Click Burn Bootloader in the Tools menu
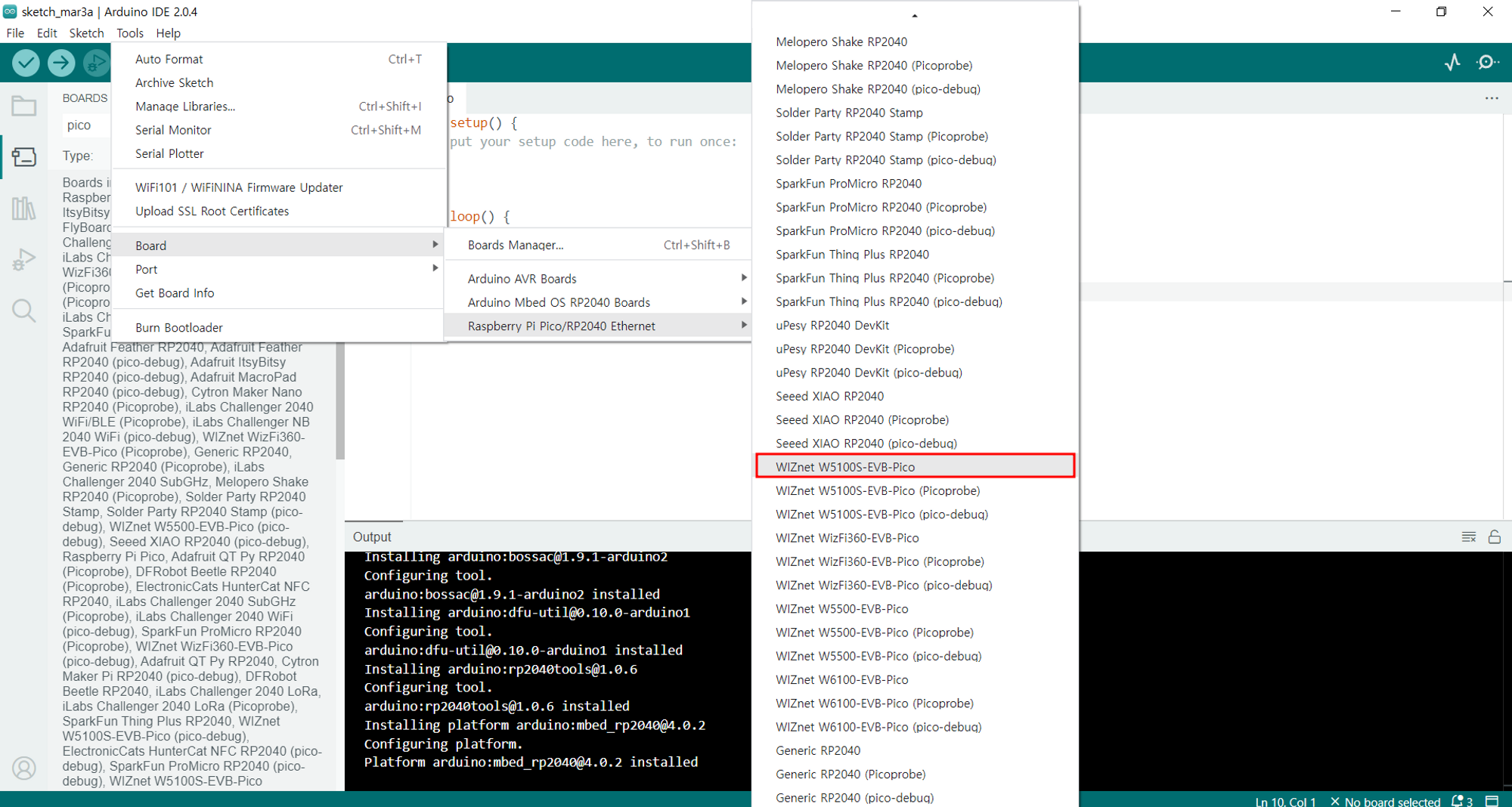The image size is (1512, 807). click(x=179, y=327)
